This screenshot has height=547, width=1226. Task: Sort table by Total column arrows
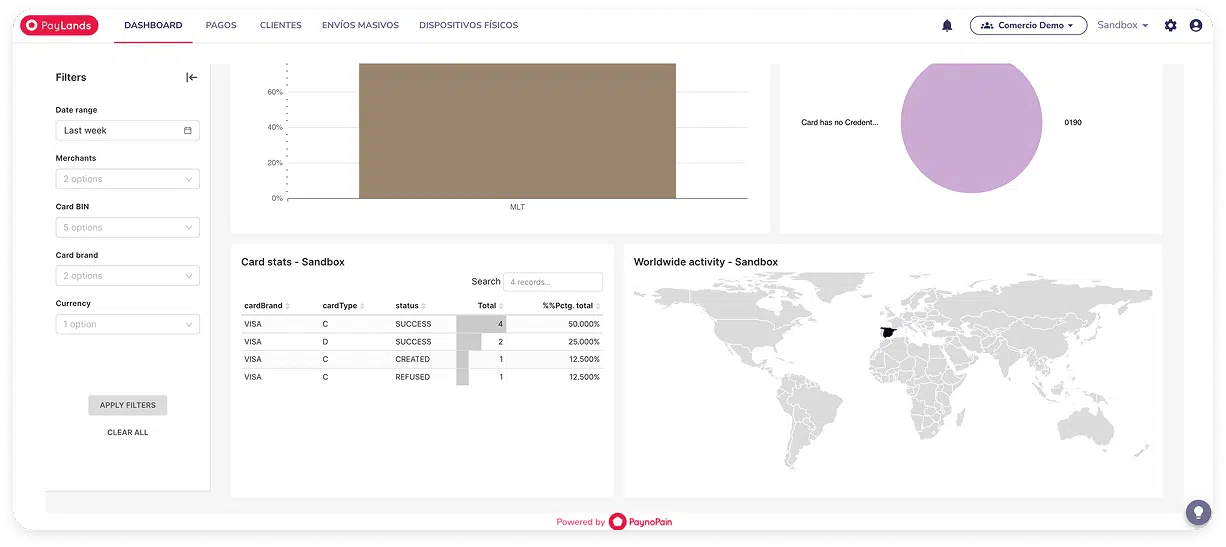coord(501,306)
